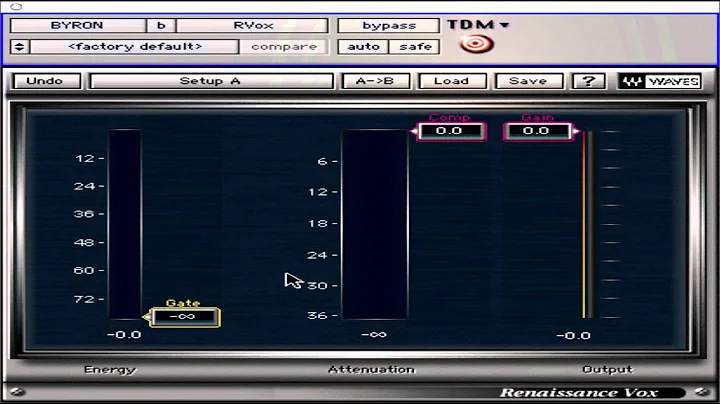Click the Output meter bar
Screen dimensions: 720x404
coord(588,225)
